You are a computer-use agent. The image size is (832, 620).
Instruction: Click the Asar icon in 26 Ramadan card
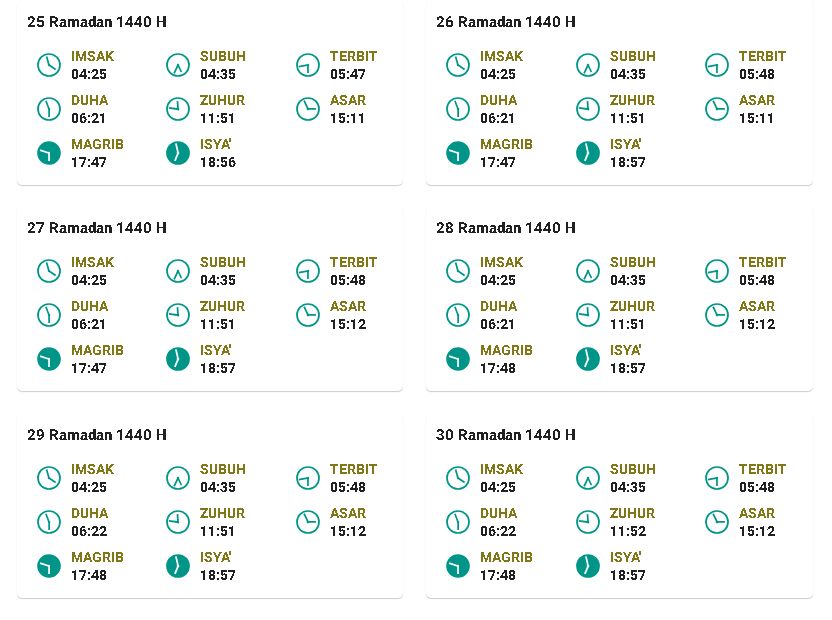tap(717, 109)
